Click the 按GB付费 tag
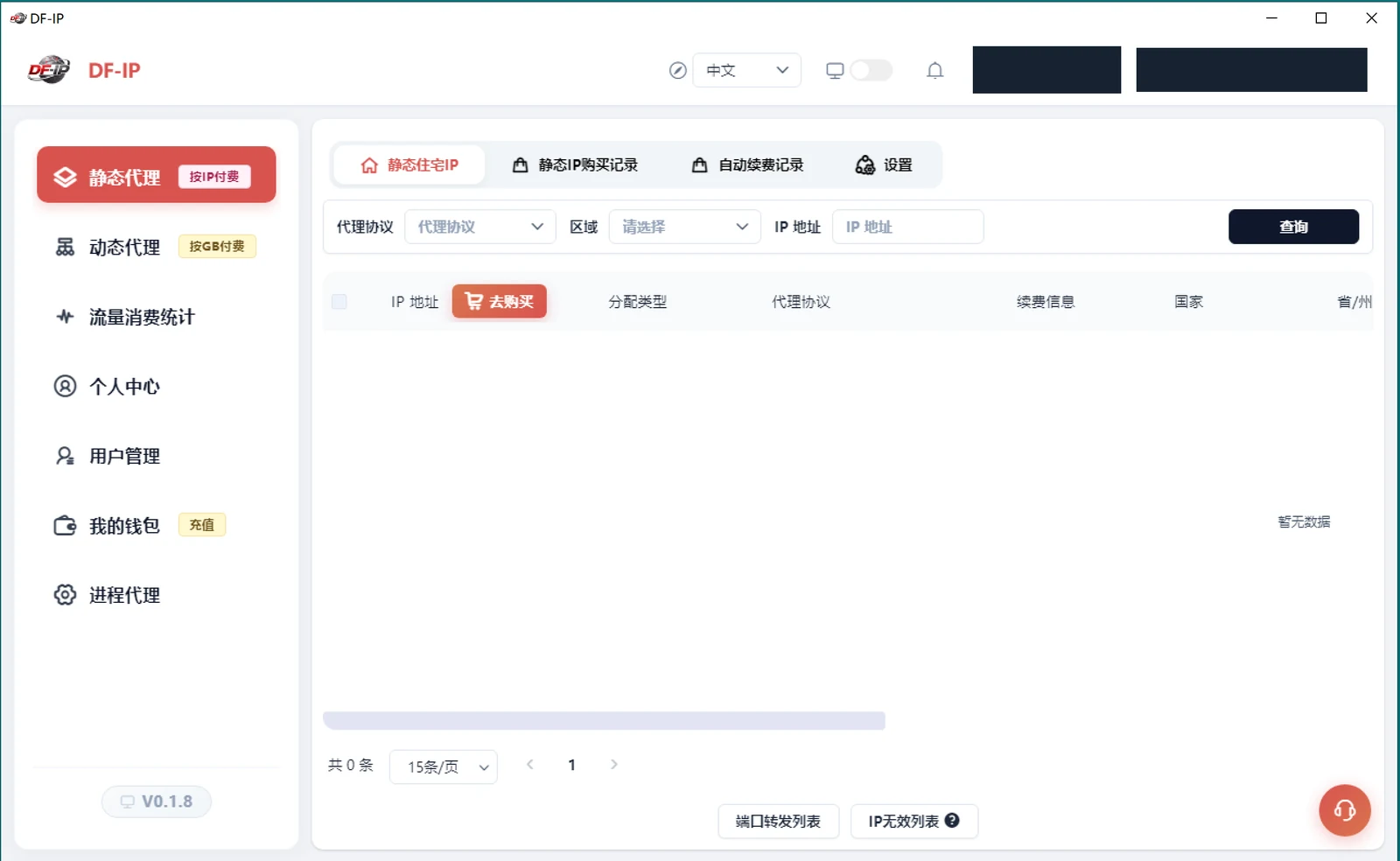This screenshot has width=1400, height=861. coord(217,247)
